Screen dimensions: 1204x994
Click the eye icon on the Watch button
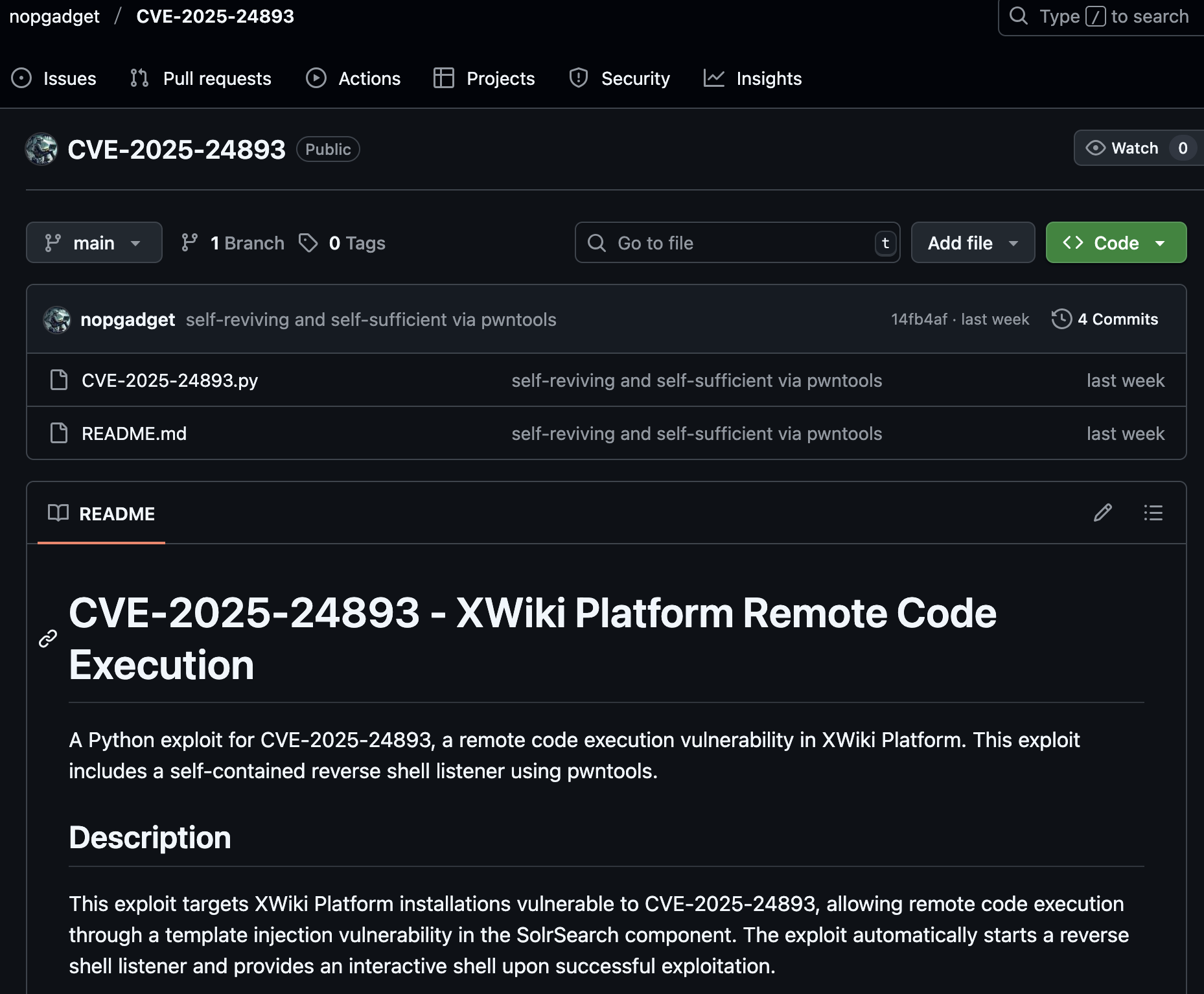1096,148
